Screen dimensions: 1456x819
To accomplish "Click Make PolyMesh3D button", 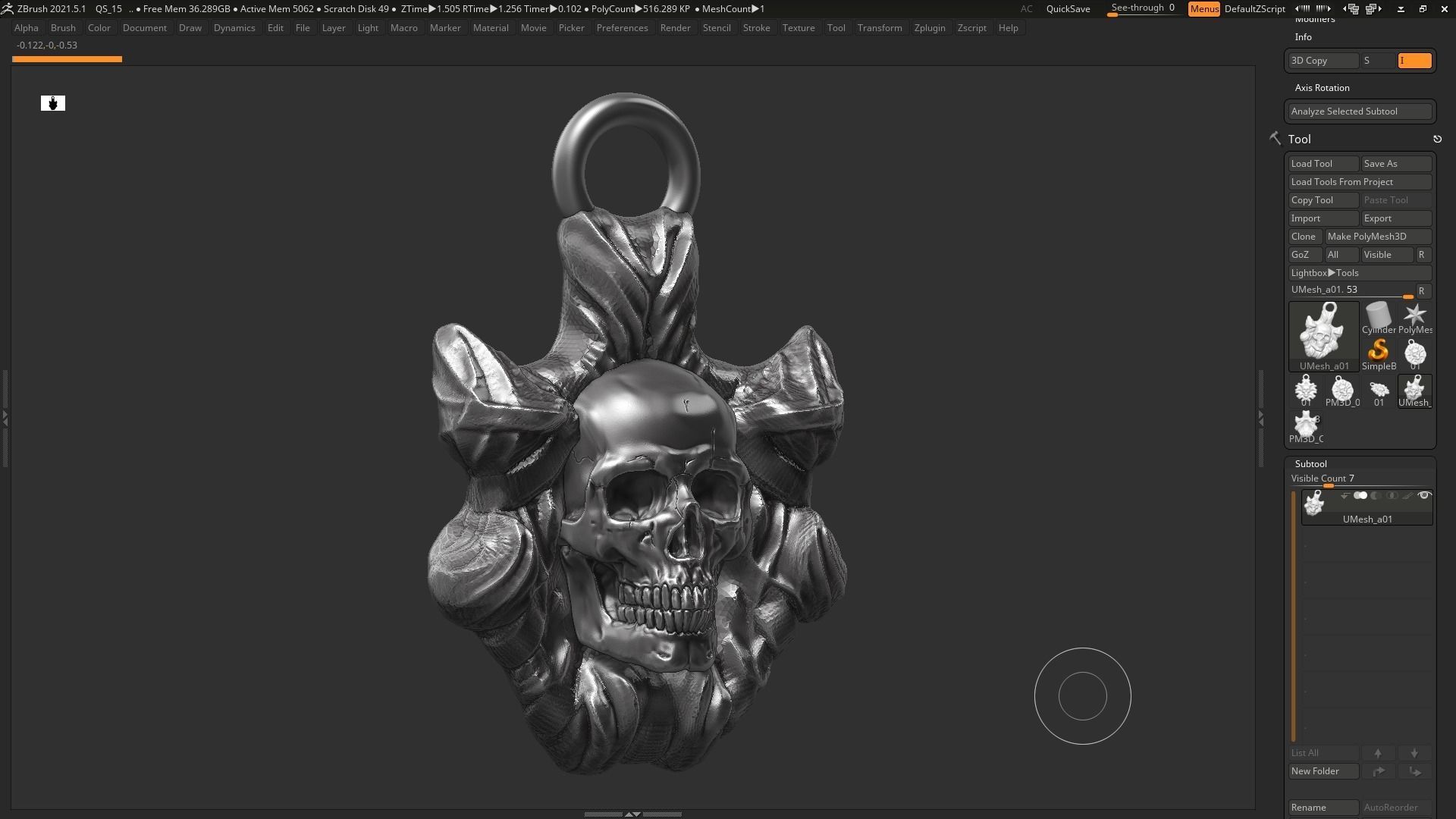I will click(x=1378, y=237).
